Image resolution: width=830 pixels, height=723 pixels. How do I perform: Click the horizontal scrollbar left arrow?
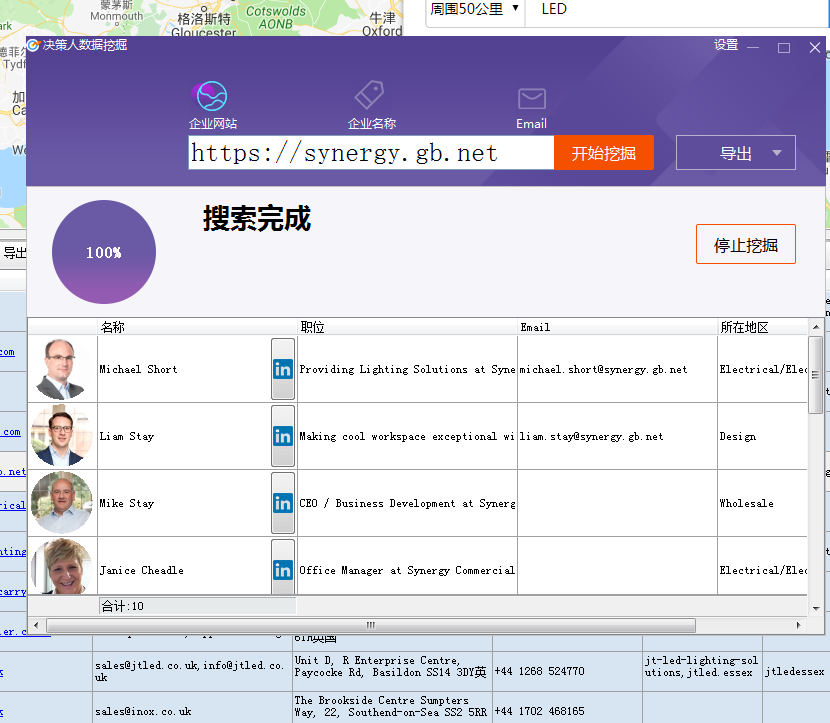click(x=35, y=625)
